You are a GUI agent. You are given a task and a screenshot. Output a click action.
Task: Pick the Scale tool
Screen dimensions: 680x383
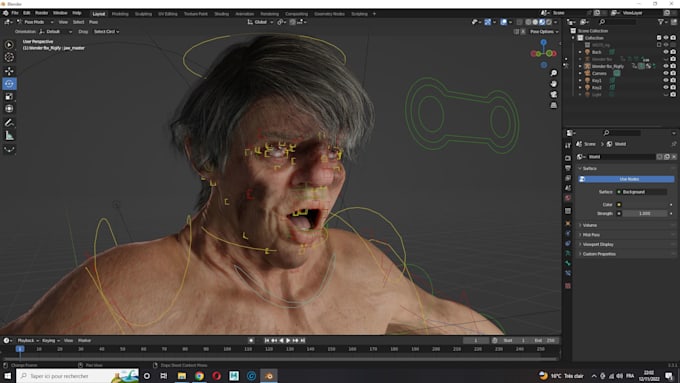tap(9, 96)
